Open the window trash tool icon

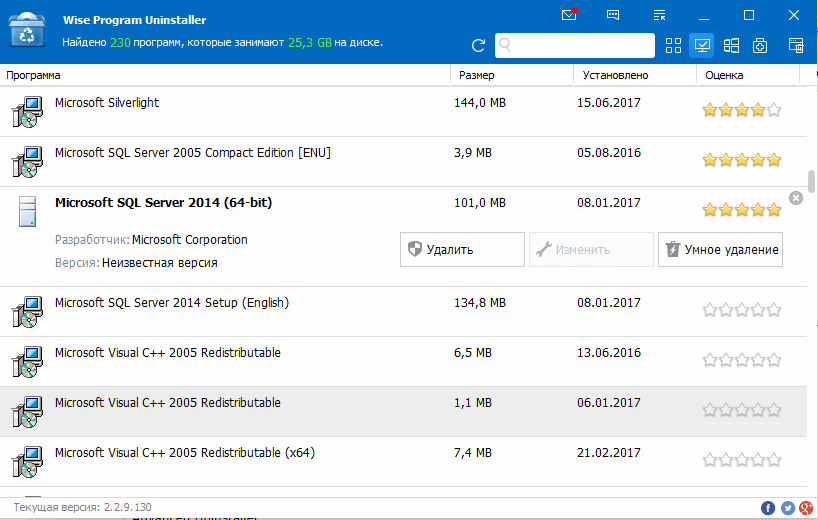coord(796,45)
